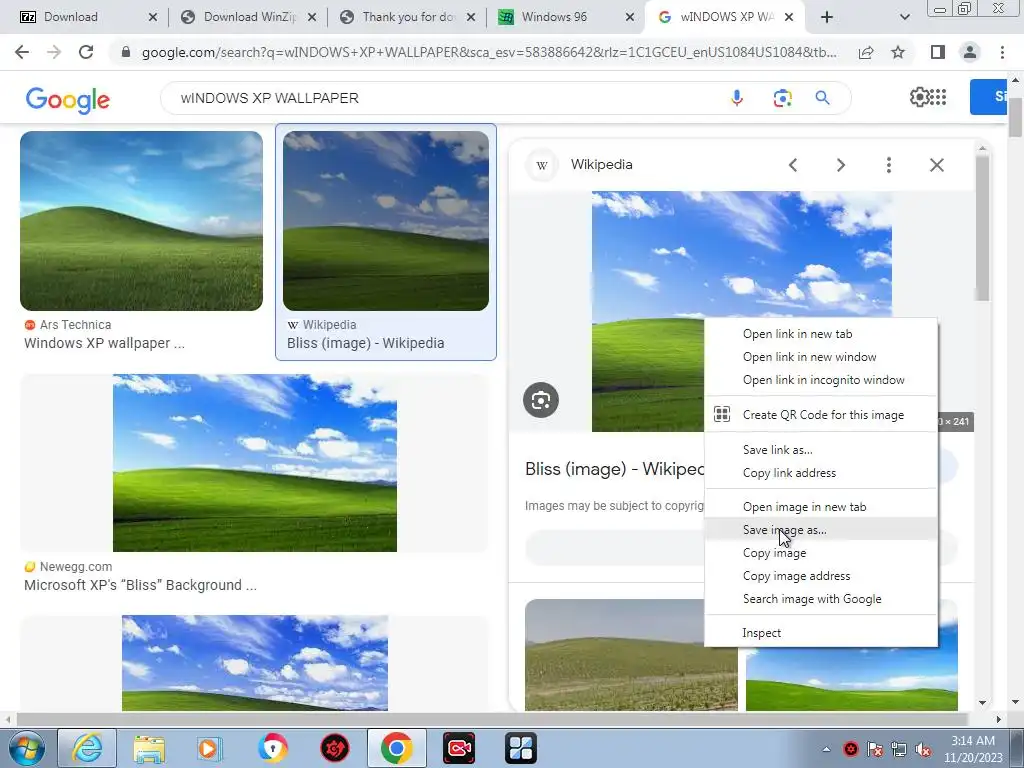The width and height of the screenshot is (1024, 768).
Task: Click the page vertical scrollbar thumb
Action: point(1015,117)
